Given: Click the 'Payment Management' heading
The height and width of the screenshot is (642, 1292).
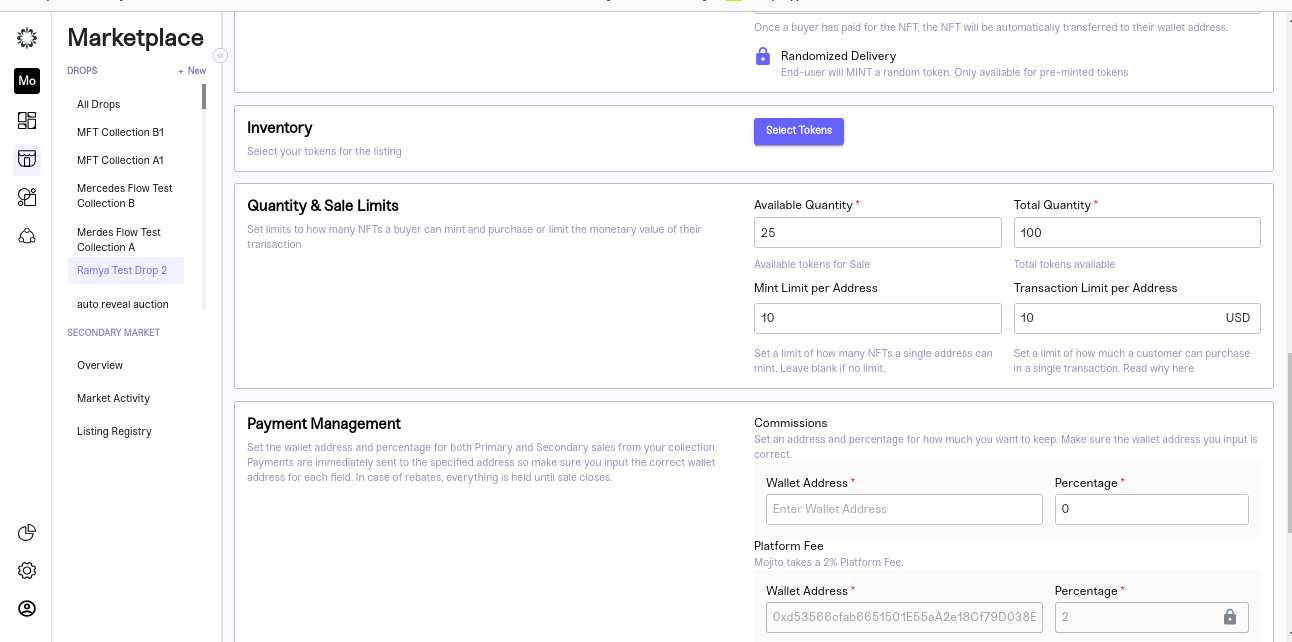Looking at the screenshot, I should tap(324, 424).
